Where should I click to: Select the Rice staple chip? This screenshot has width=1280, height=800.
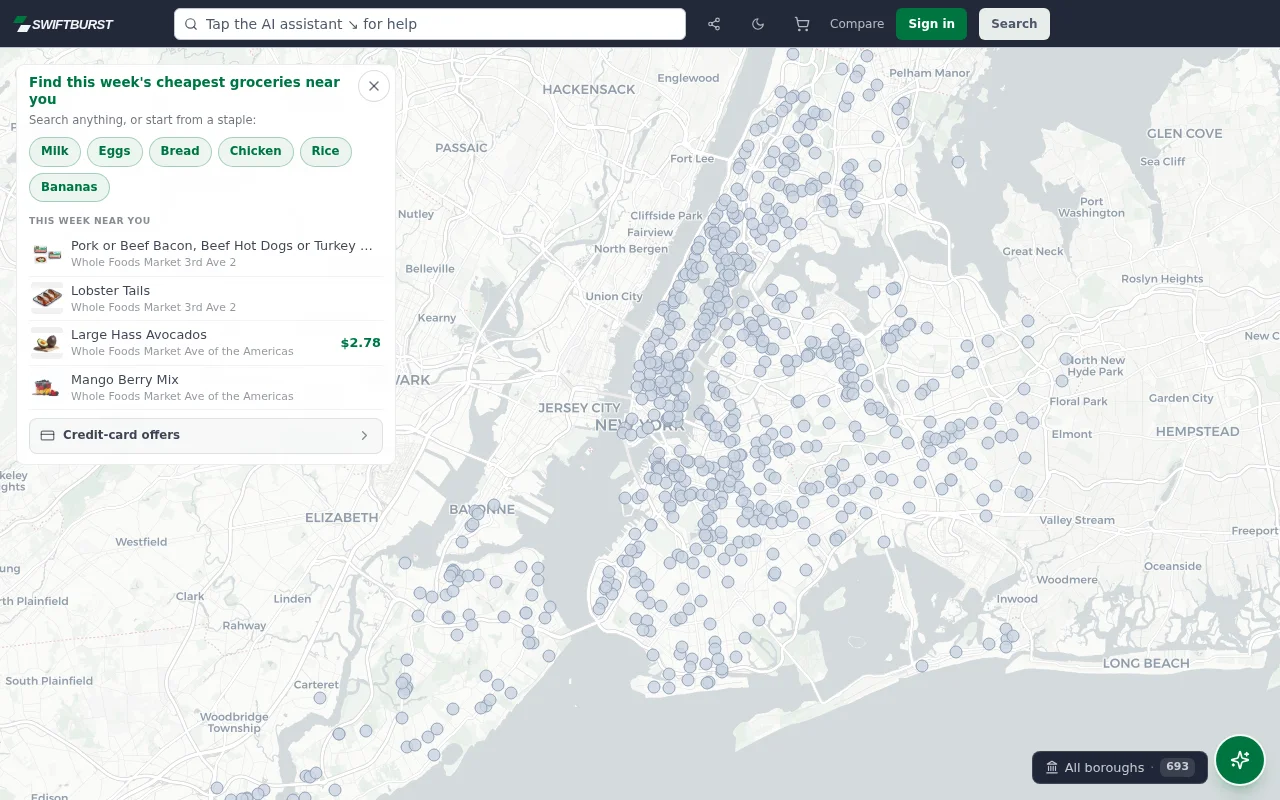coord(325,151)
